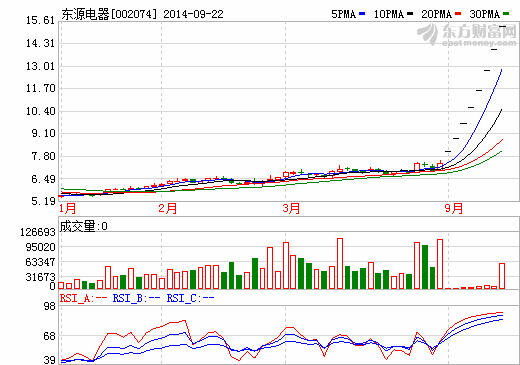Click the topmost price tick near 15.61
Viewport: 520px width, 365px height.
[x=502, y=26]
